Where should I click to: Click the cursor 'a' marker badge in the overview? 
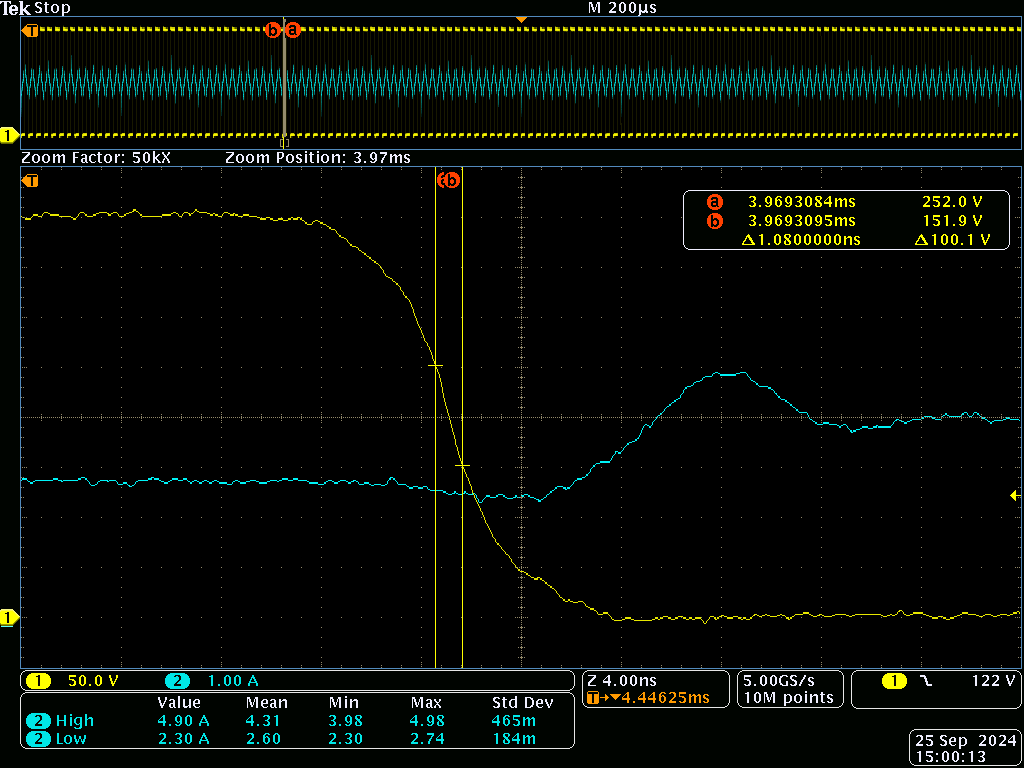[293, 30]
